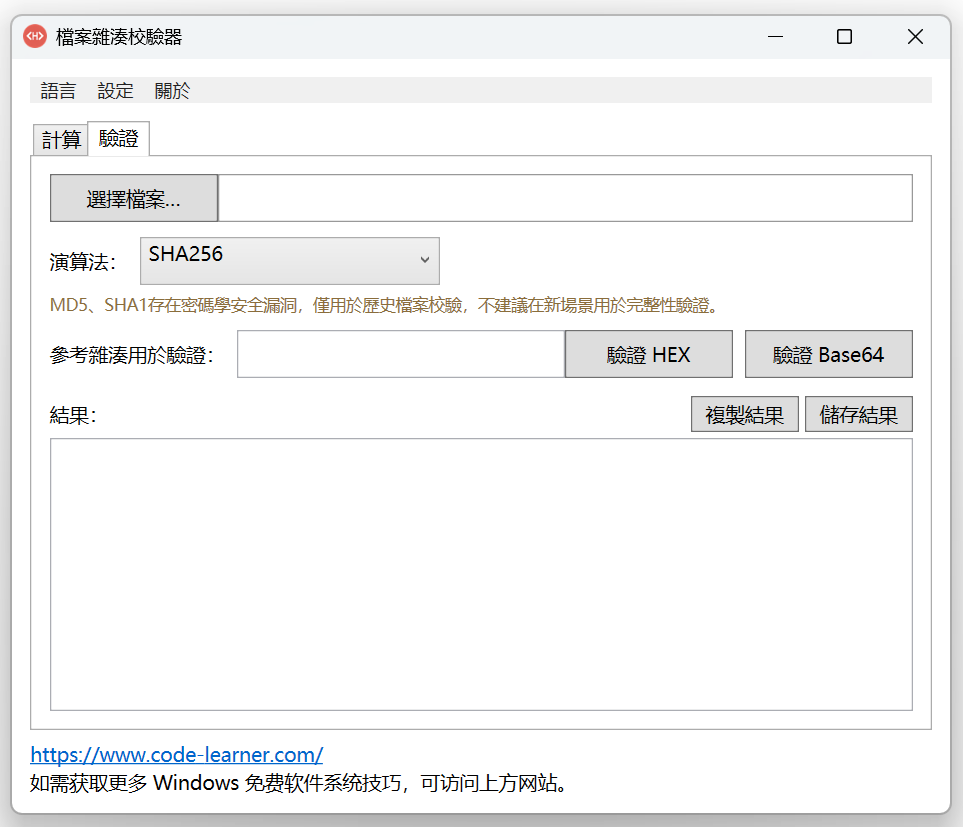Maximize the 檔案雜湊校驗器 window
Image resolution: width=963 pixels, height=827 pixels.
(x=844, y=37)
